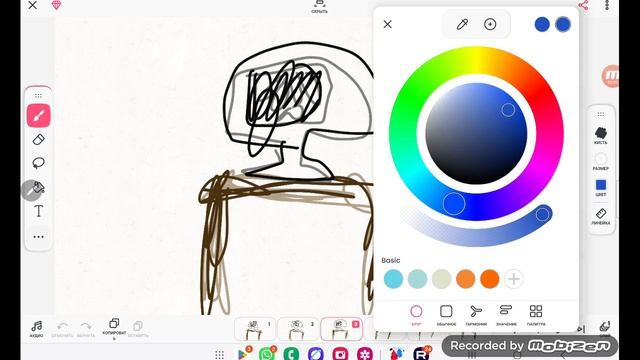Close the project with the top-left X
Screen dimensions: 640x360
click(32, 5)
